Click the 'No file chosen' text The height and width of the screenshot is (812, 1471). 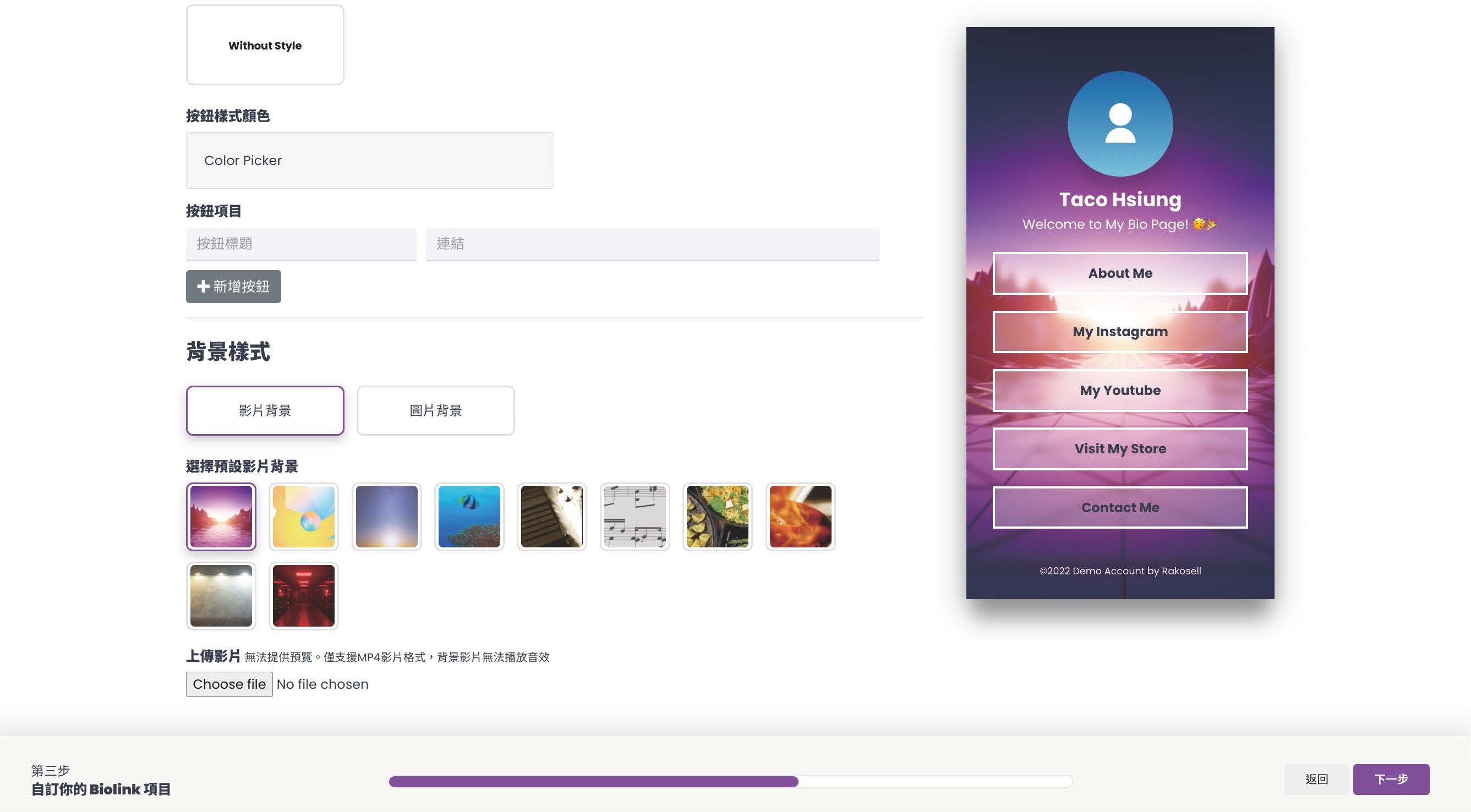322,684
